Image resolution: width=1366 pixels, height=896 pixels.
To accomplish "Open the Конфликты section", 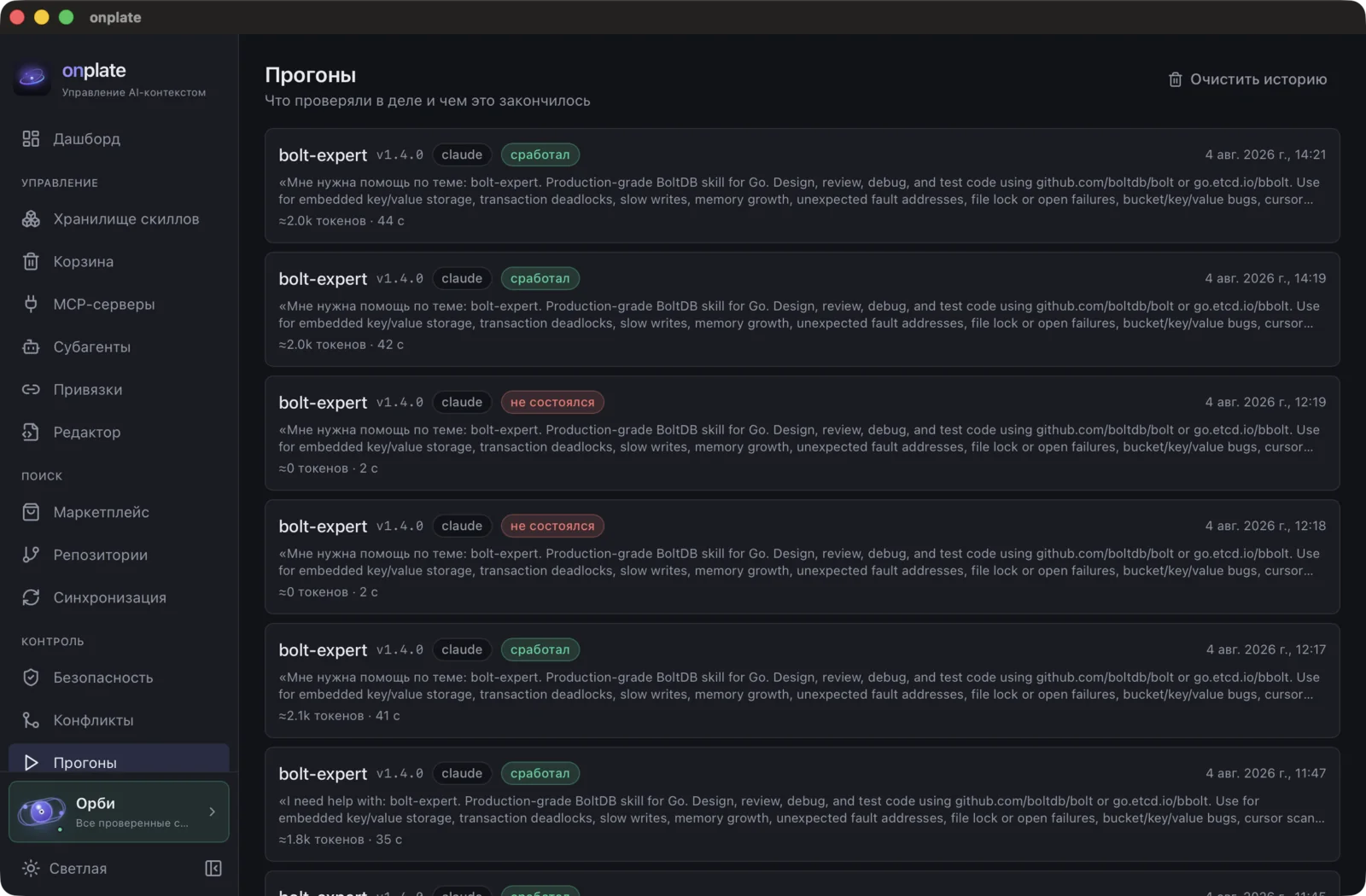I will (x=119, y=721).
